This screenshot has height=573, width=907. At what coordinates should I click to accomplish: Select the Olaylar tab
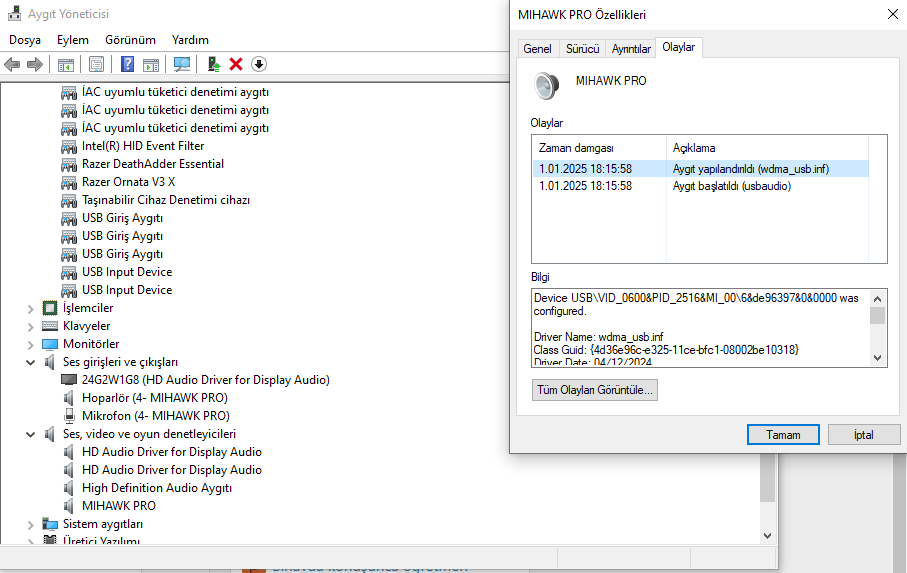click(x=679, y=47)
